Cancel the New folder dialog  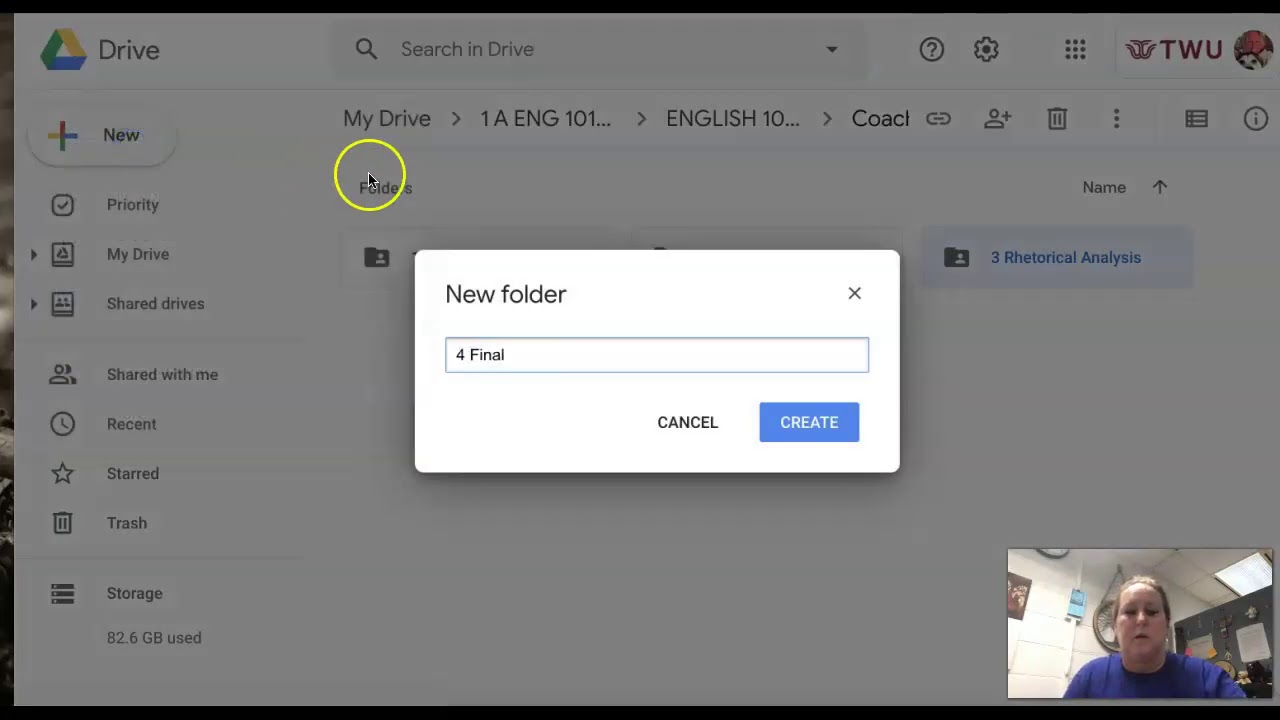pos(688,422)
